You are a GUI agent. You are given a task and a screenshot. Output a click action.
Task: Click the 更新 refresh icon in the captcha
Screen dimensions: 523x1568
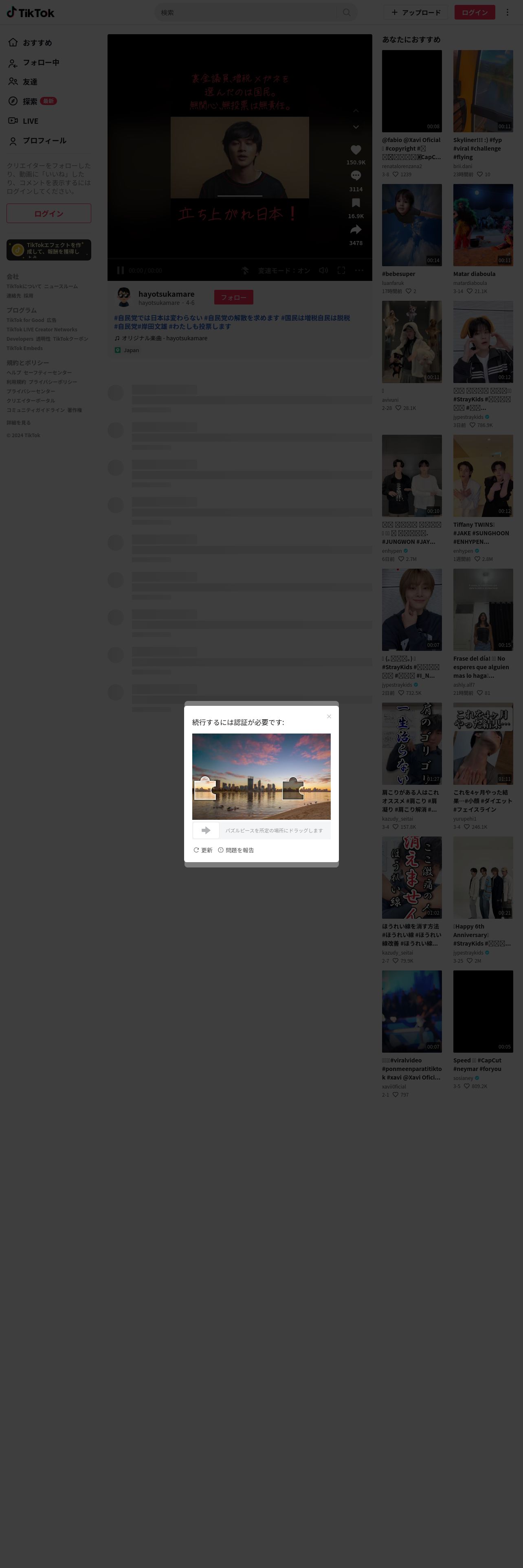(x=203, y=850)
